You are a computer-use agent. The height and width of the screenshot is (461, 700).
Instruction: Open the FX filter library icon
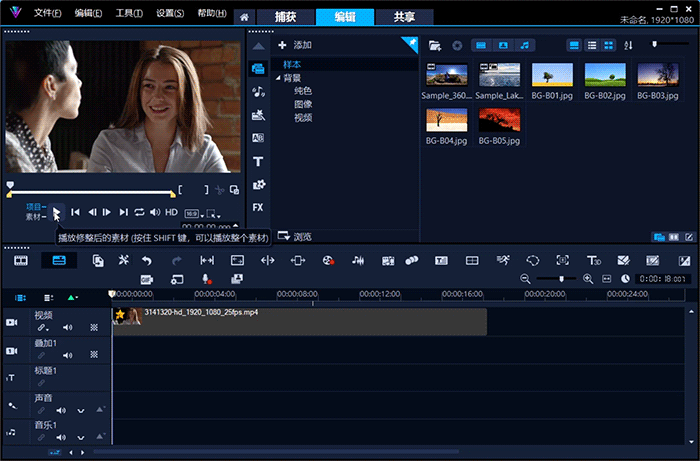tap(258, 208)
